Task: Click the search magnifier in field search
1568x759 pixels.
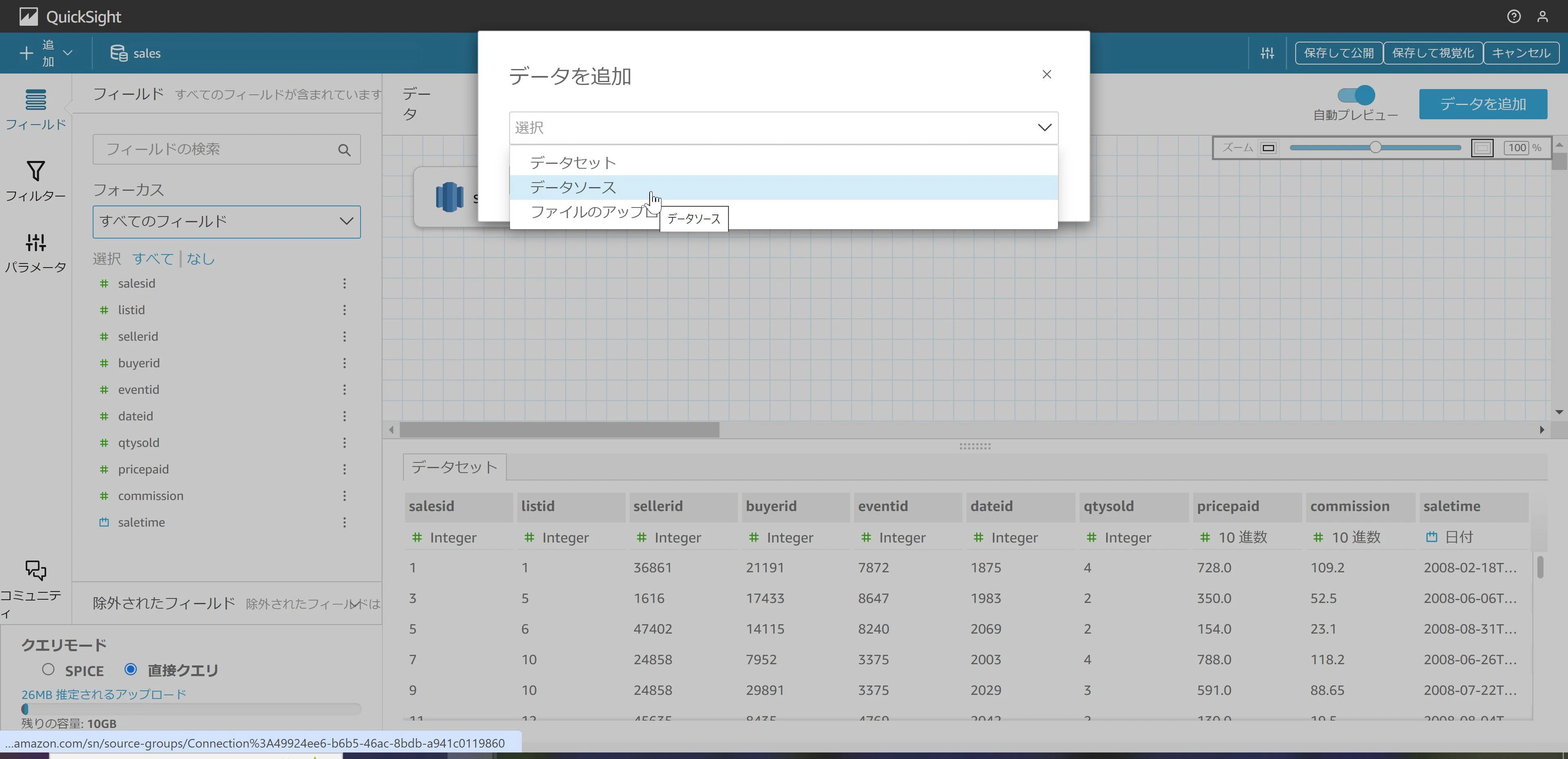Action: pyautogui.click(x=345, y=150)
